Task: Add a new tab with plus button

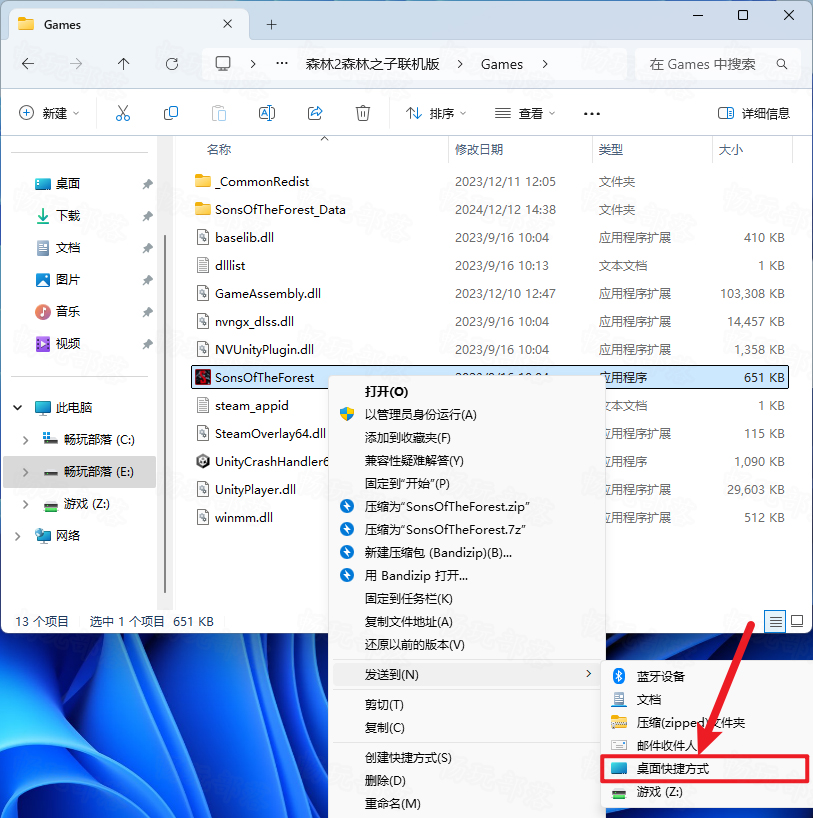Action: tap(271, 25)
